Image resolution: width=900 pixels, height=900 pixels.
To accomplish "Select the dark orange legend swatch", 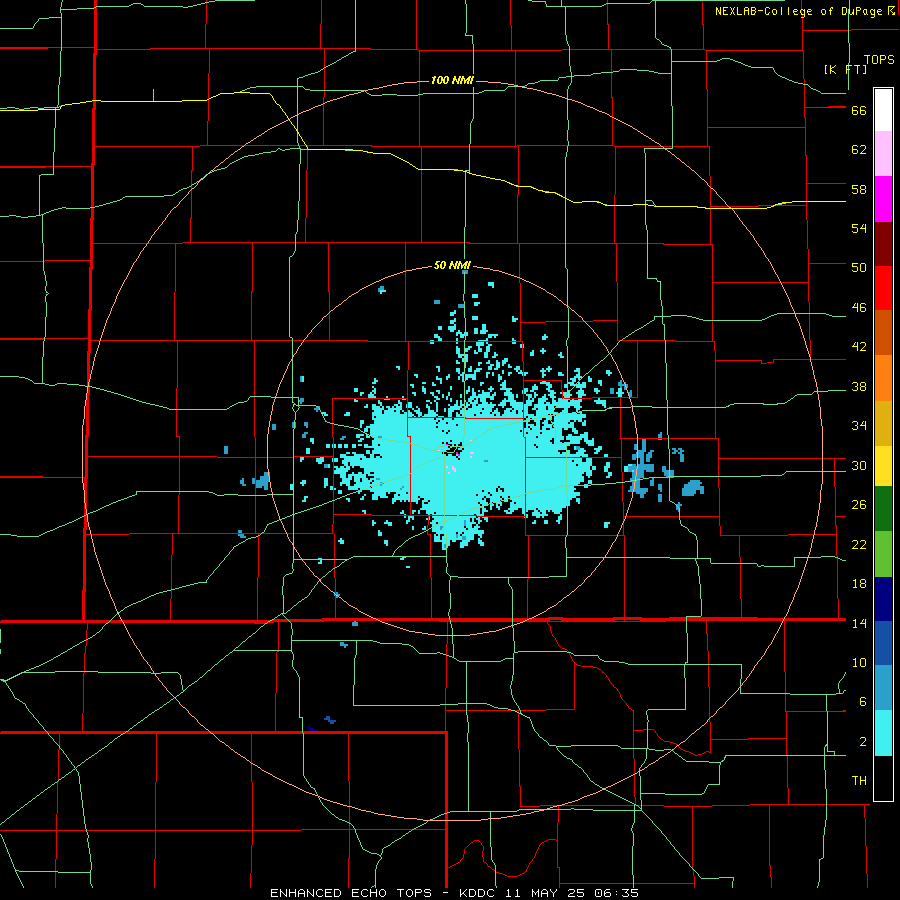I will click(883, 332).
